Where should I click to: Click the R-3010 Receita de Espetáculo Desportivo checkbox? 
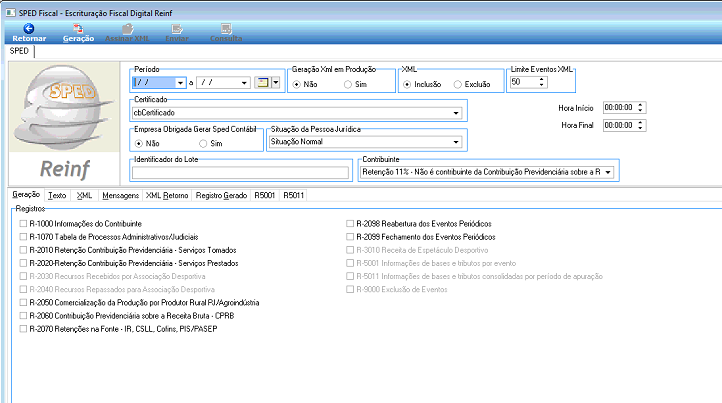[x=350, y=250]
